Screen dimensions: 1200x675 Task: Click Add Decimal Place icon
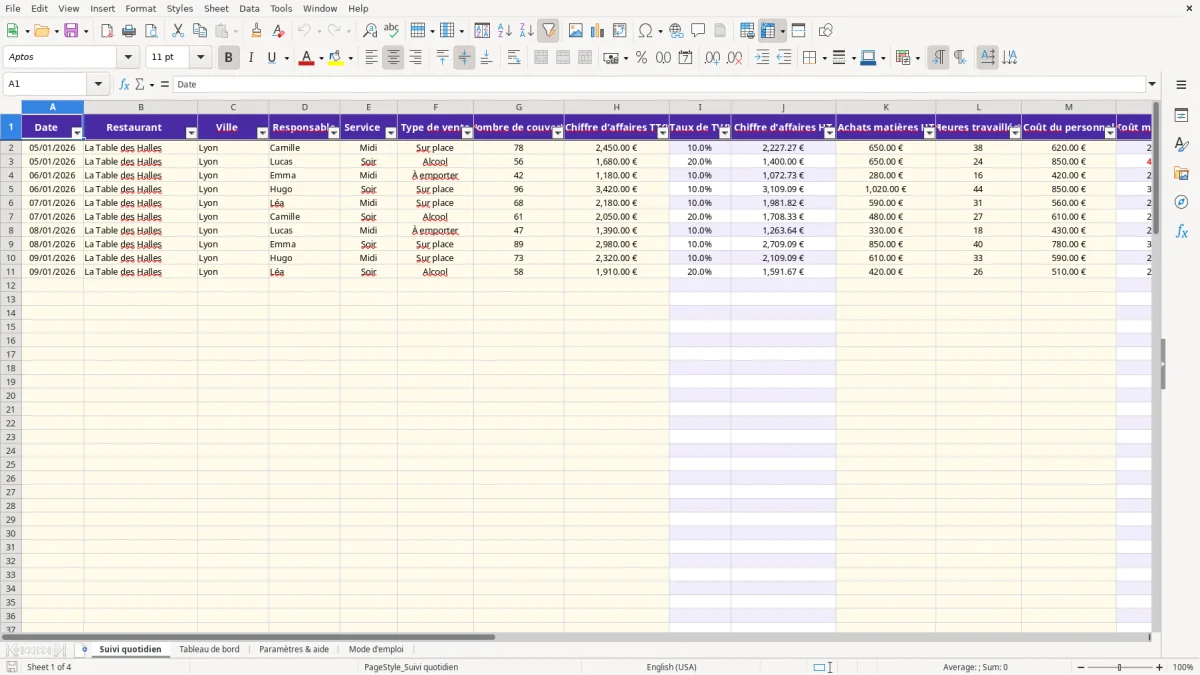click(713, 58)
